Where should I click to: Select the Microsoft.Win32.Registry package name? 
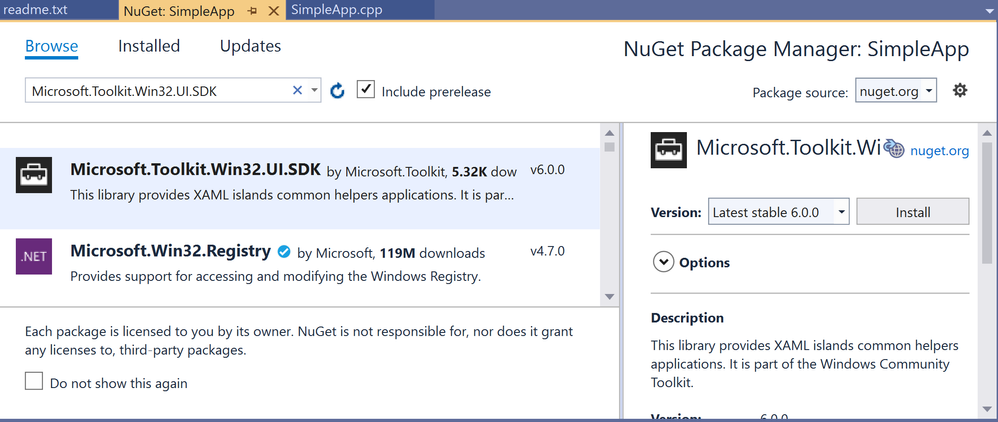point(171,251)
